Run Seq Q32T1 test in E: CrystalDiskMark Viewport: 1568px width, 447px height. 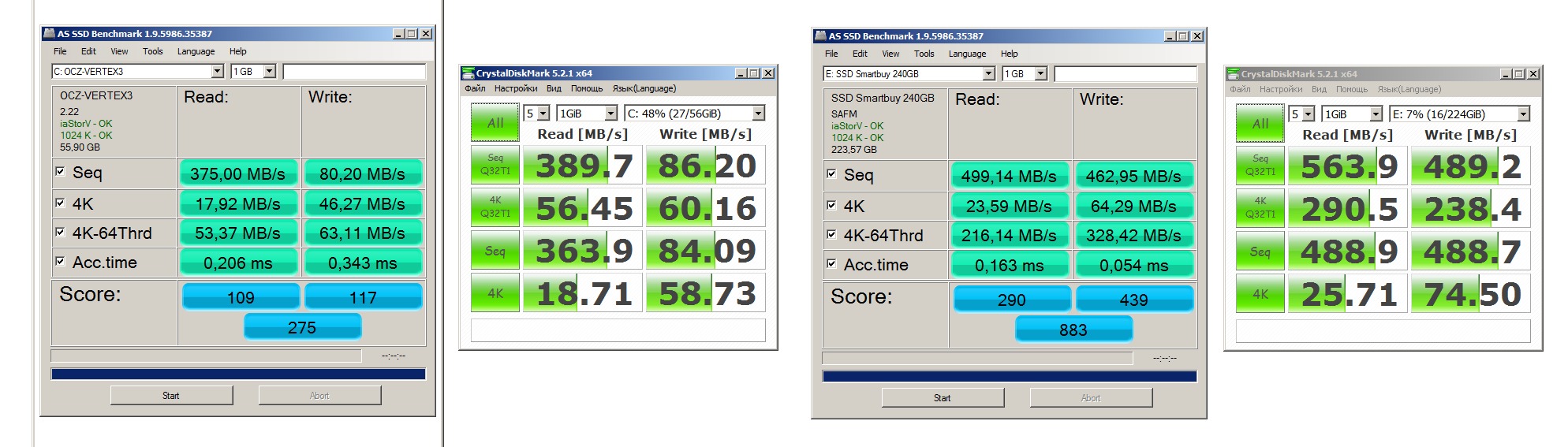(x=1260, y=165)
